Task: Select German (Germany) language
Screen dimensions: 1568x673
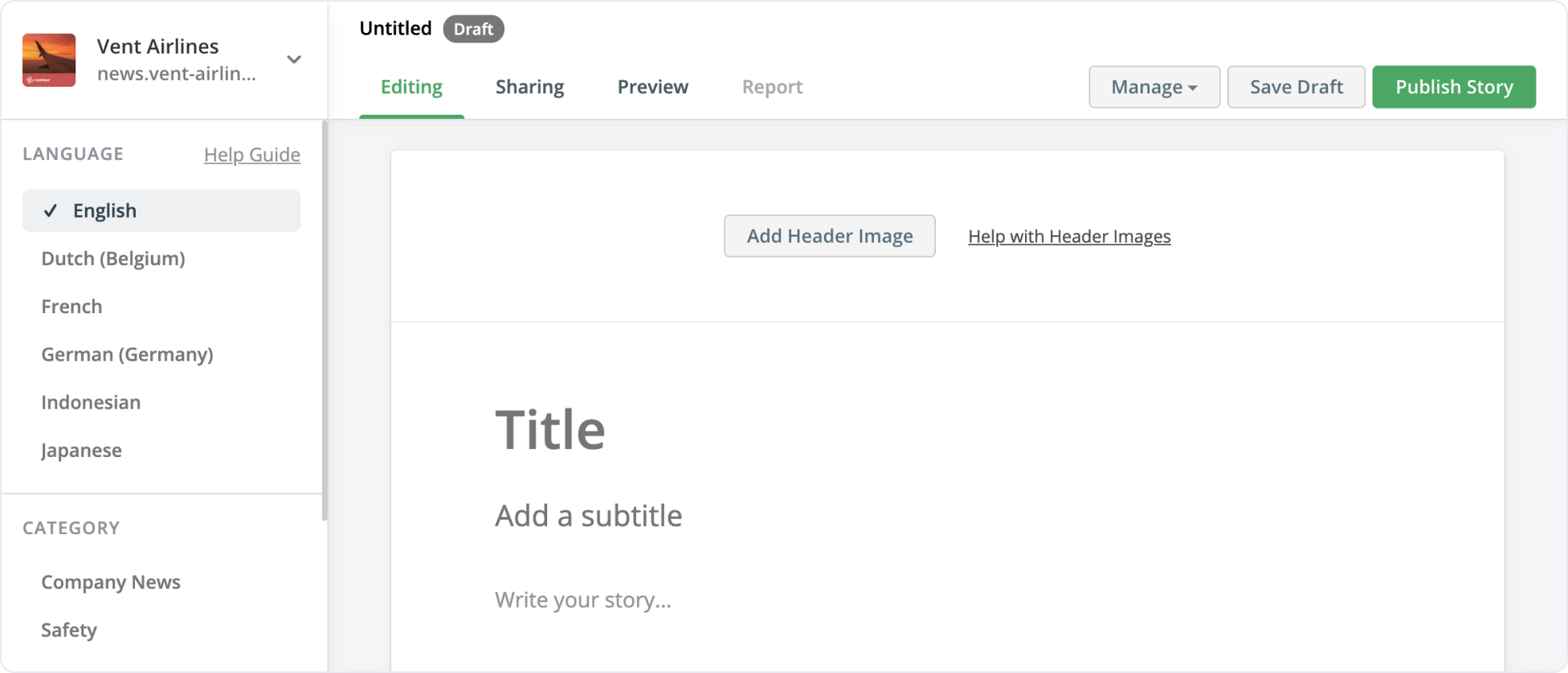Action: (127, 354)
